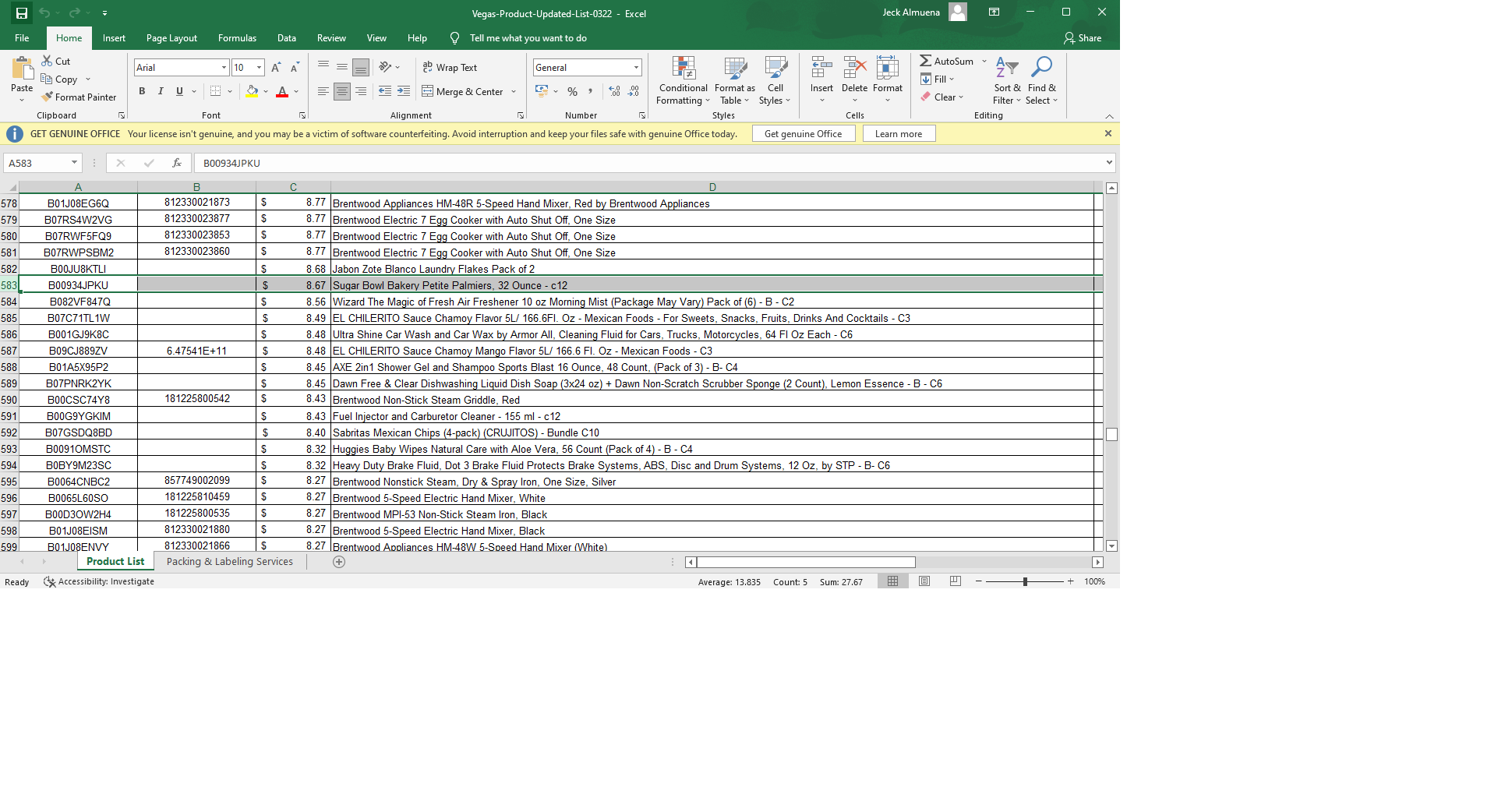Image resolution: width=1498 pixels, height=812 pixels.
Task: Click the Paste clipboard icon
Action: pyautogui.click(x=22, y=69)
